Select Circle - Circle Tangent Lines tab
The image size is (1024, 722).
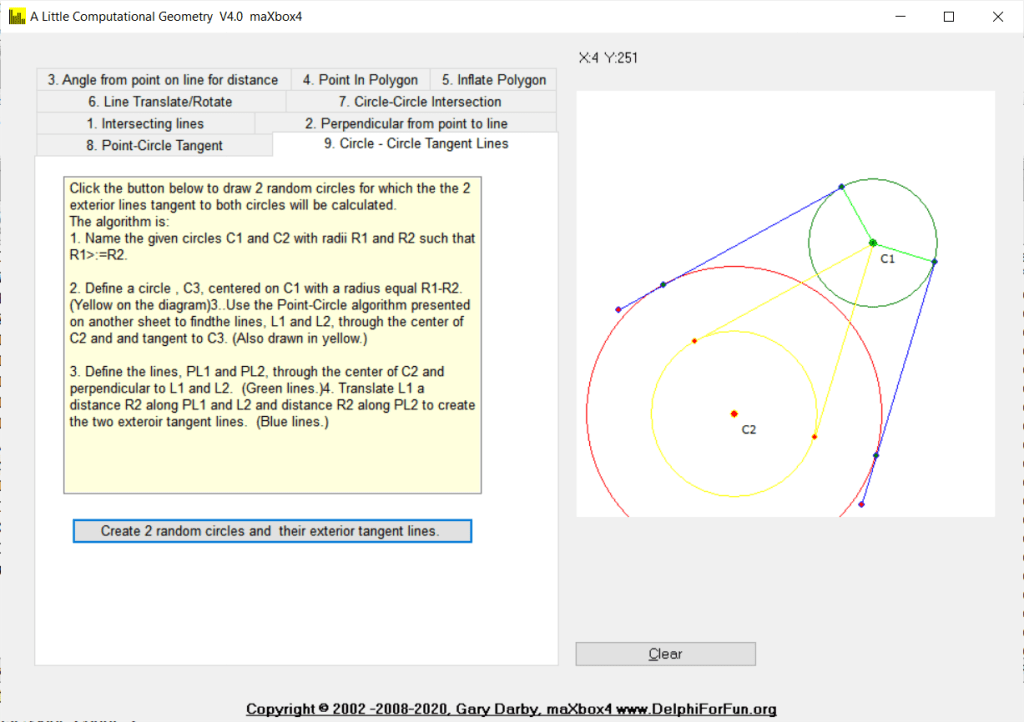click(415, 144)
